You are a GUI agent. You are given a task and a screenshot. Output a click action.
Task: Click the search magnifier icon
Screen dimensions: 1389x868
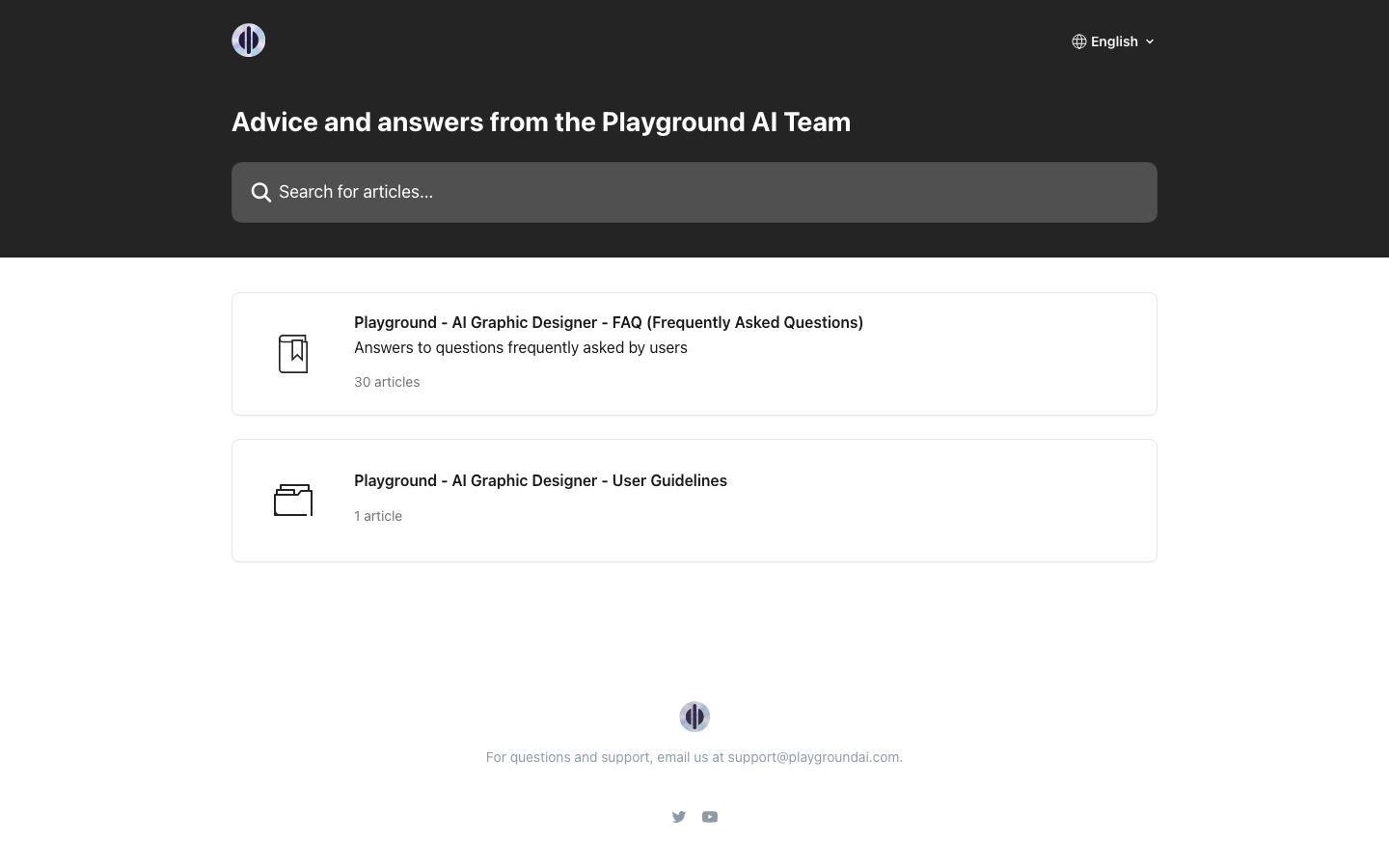coord(260,192)
